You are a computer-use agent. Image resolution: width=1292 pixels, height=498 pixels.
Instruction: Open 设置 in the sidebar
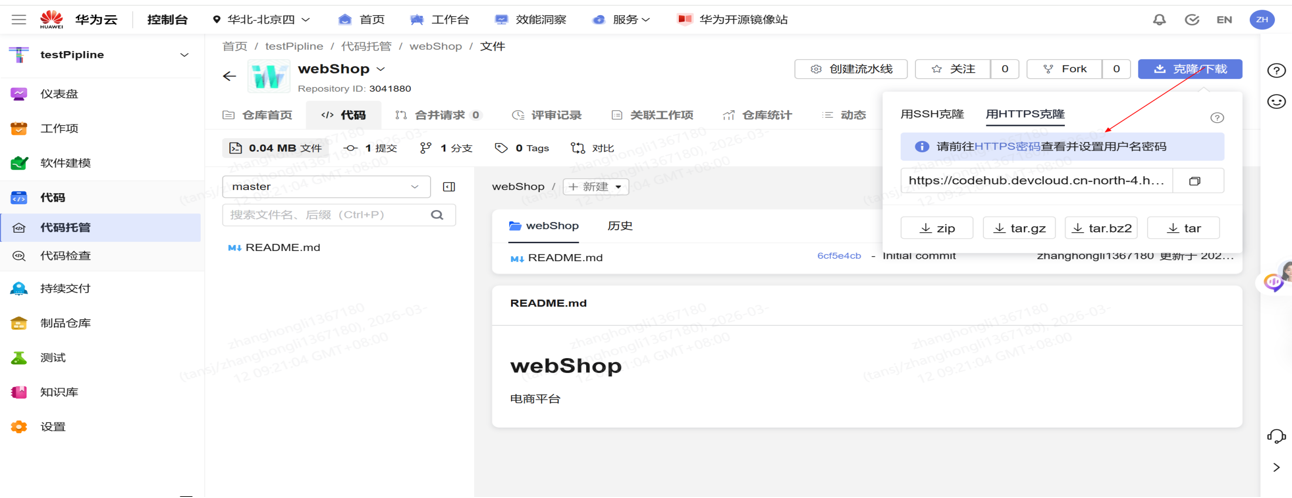(52, 427)
